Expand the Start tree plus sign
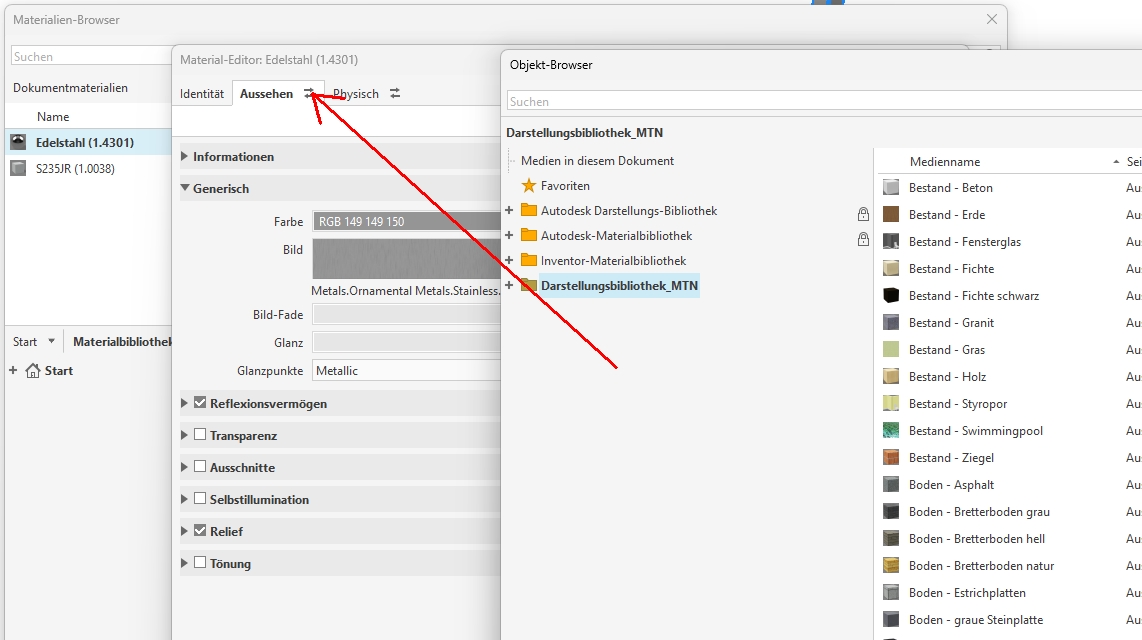Image resolution: width=1142 pixels, height=640 pixels. (13, 371)
